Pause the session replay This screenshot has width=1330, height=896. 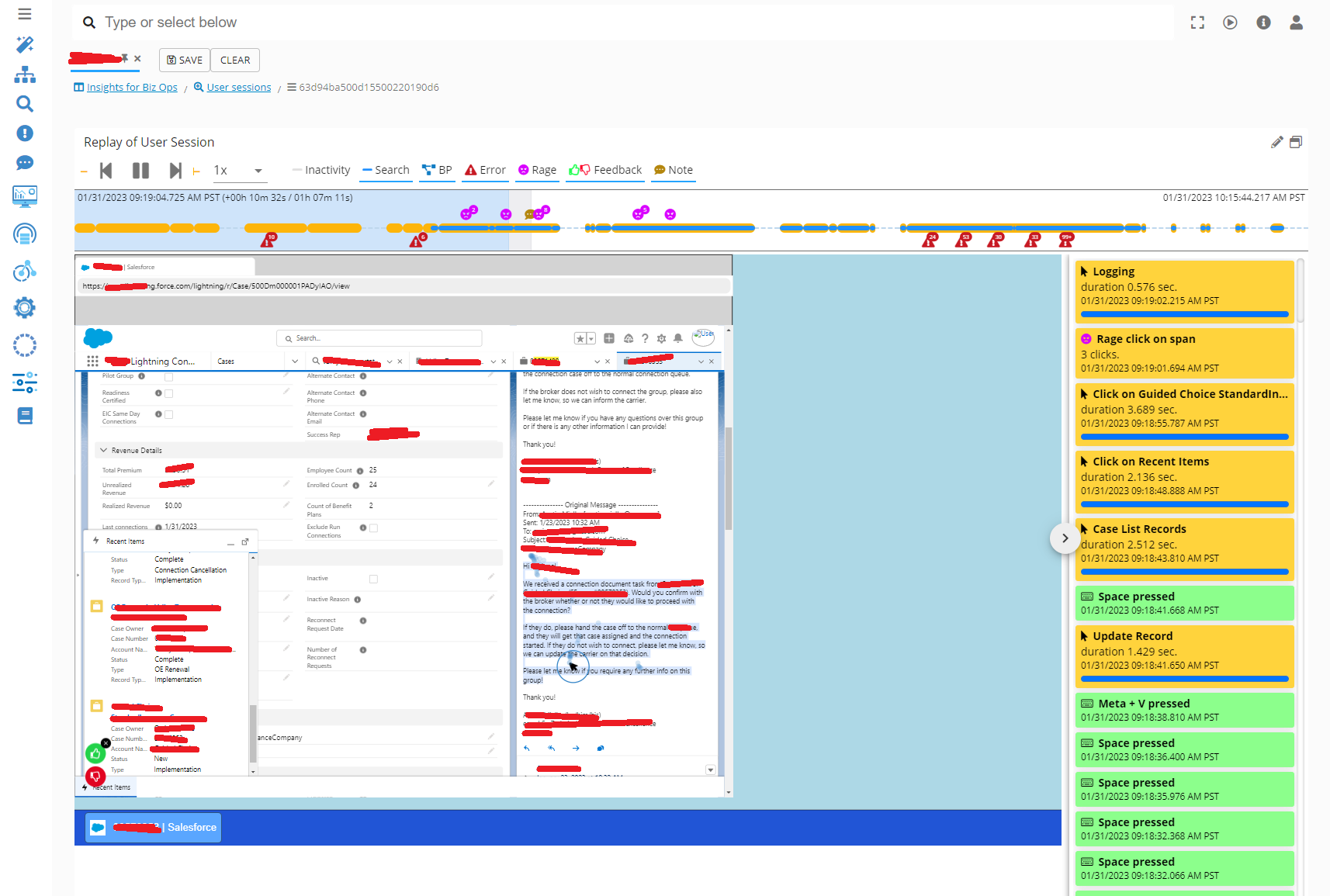pos(140,171)
